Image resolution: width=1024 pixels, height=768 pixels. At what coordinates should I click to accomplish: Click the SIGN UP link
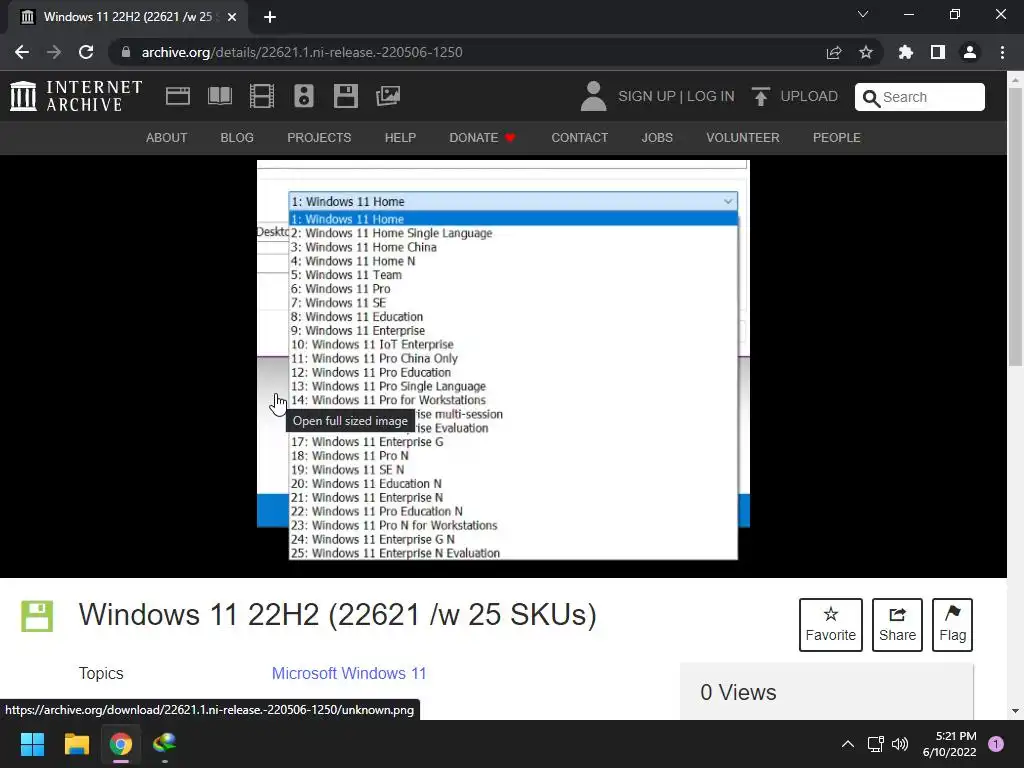coord(647,97)
